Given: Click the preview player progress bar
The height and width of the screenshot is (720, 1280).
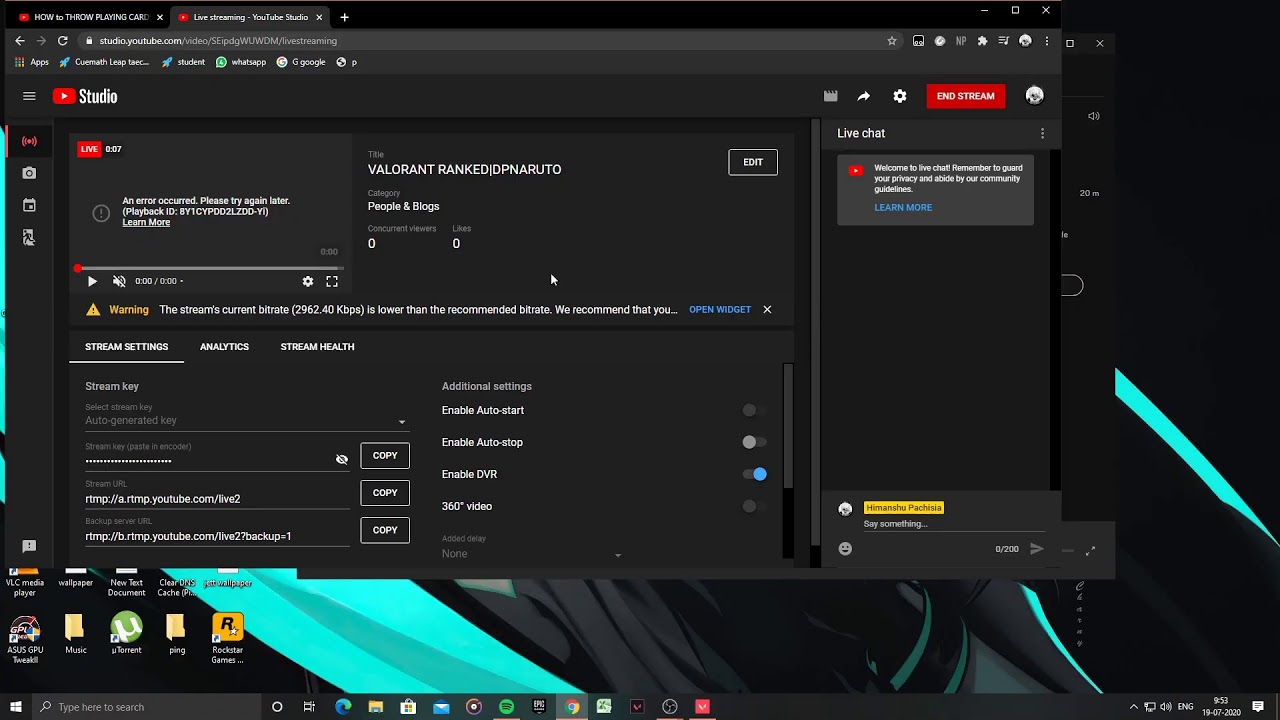Looking at the screenshot, I should point(210,268).
